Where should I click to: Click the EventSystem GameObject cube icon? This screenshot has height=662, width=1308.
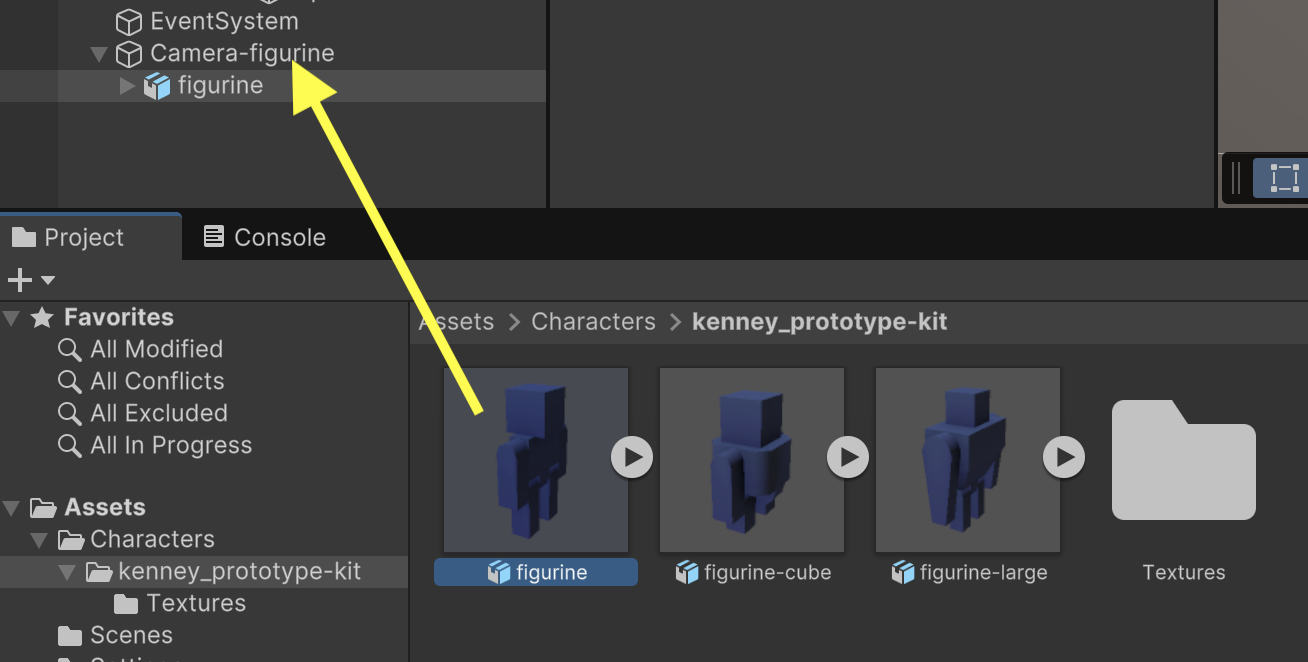point(129,22)
